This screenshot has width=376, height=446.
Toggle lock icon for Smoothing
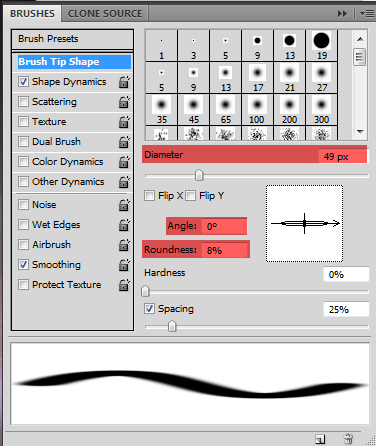[x=124, y=265]
